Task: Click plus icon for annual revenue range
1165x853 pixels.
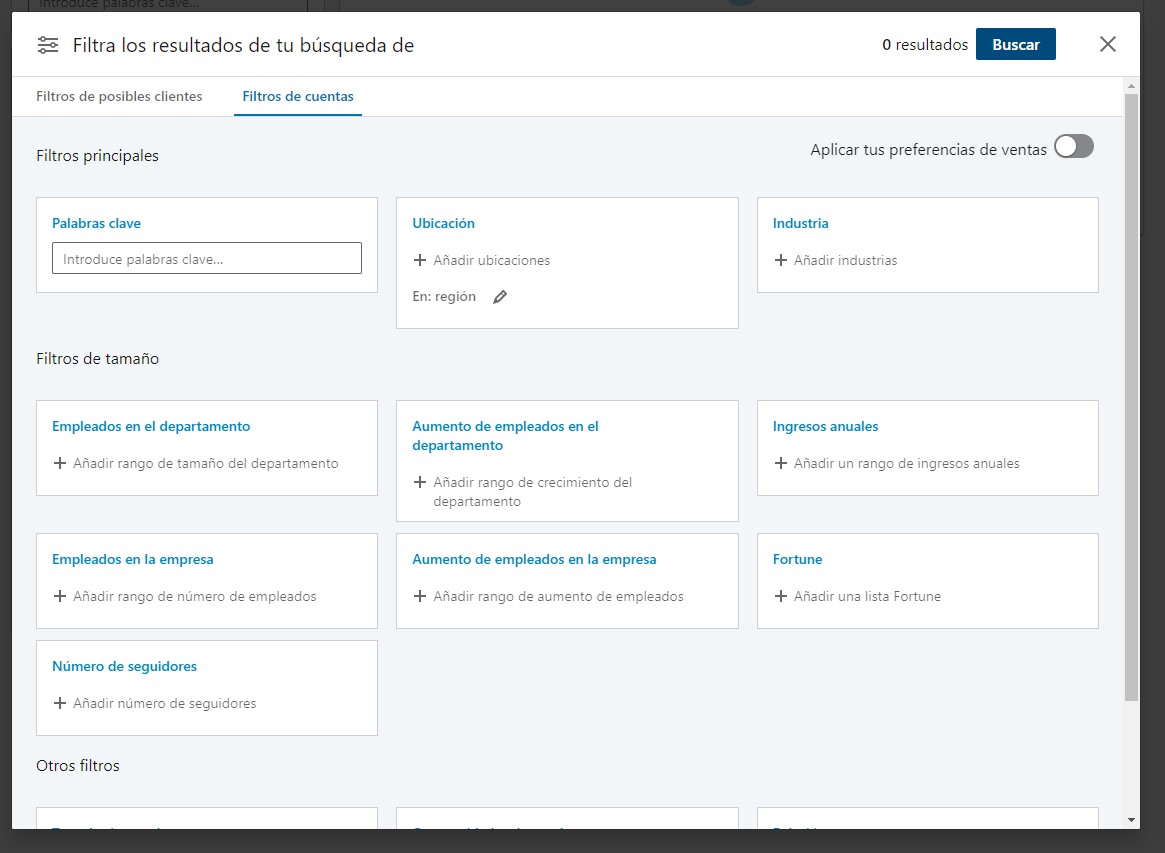Action: pyautogui.click(x=781, y=463)
